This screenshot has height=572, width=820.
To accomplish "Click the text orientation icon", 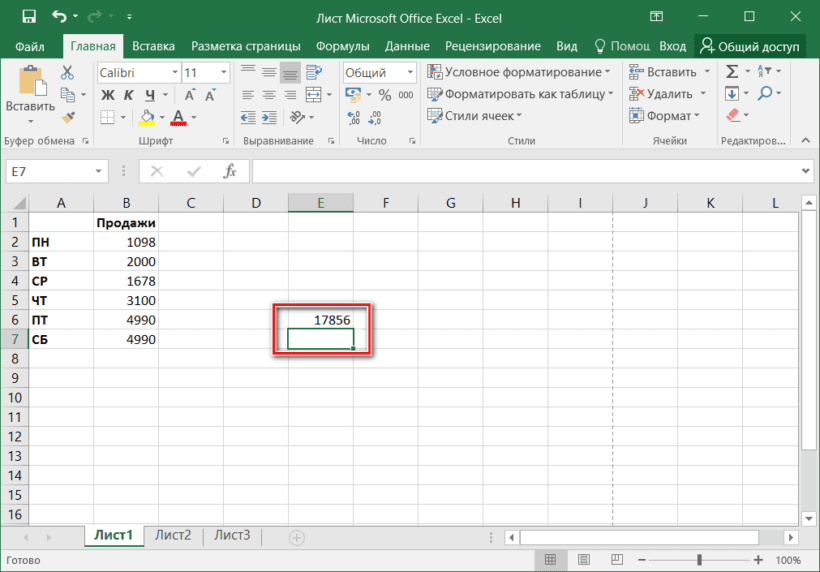I will 298,117.
